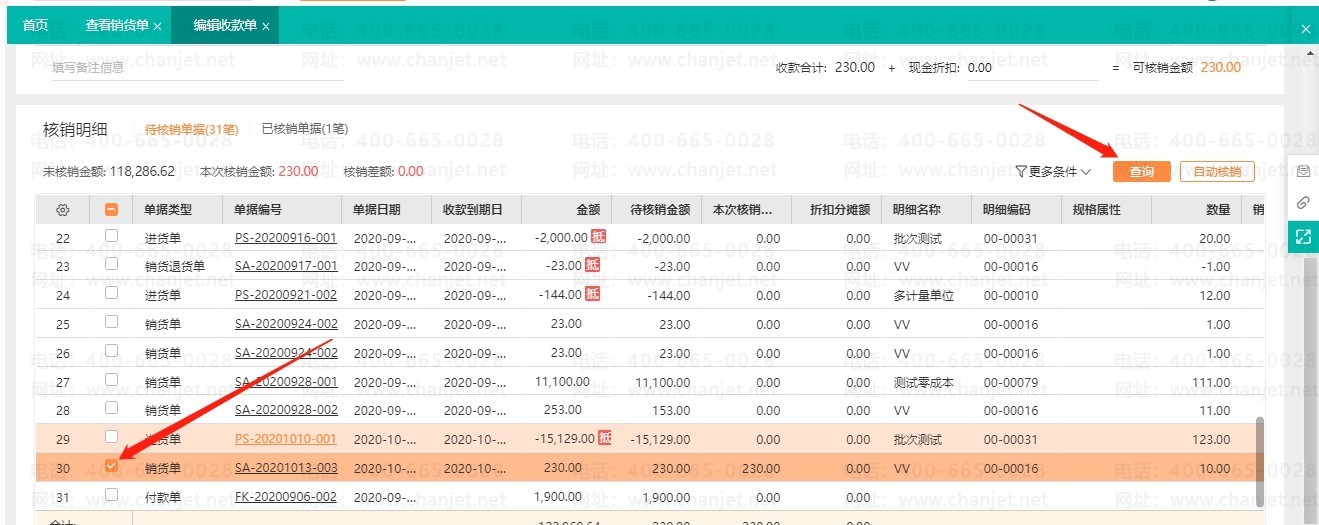This screenshot has height=525, width=1319.
Task: Switch to the 查看销货单 tab
Action: click(116, 26)
